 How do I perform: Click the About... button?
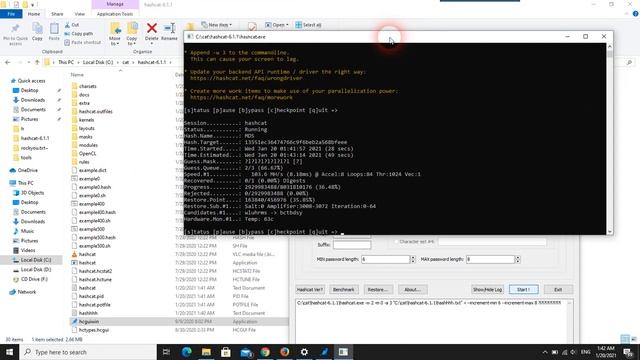412,289
